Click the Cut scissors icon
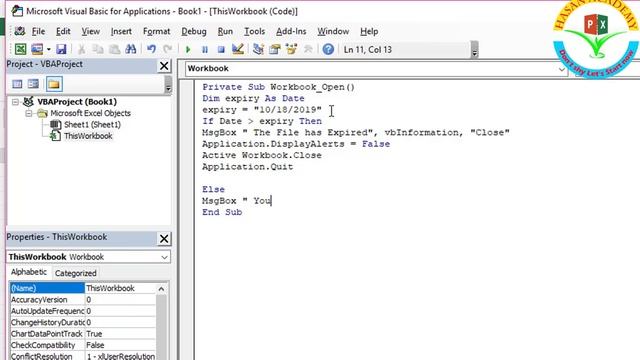640x360 pixels. coord(82,49)
